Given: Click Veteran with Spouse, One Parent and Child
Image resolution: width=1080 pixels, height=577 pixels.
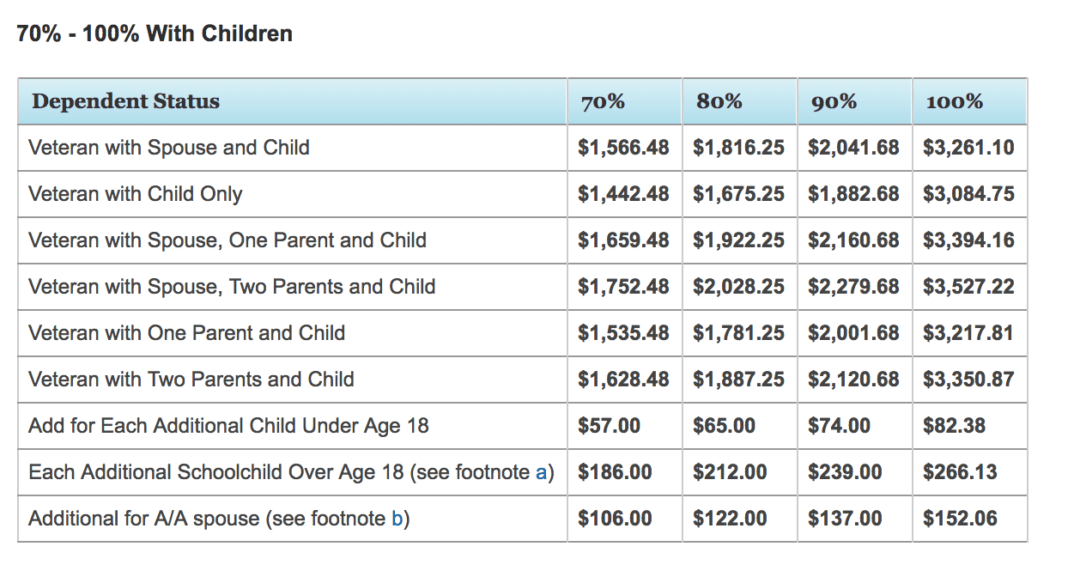Looking at the screenshot, I should point(227,240).
